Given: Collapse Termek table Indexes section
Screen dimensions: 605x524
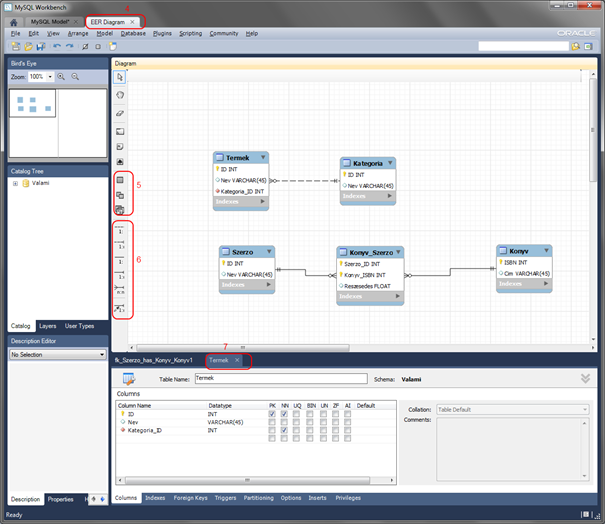Looking at the screenshot, I should tap(263, 201).
